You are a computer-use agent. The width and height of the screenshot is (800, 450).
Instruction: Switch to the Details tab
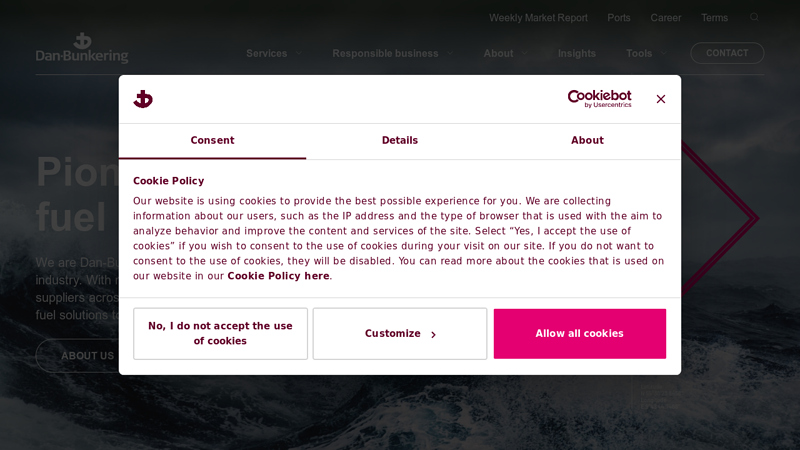399,141
